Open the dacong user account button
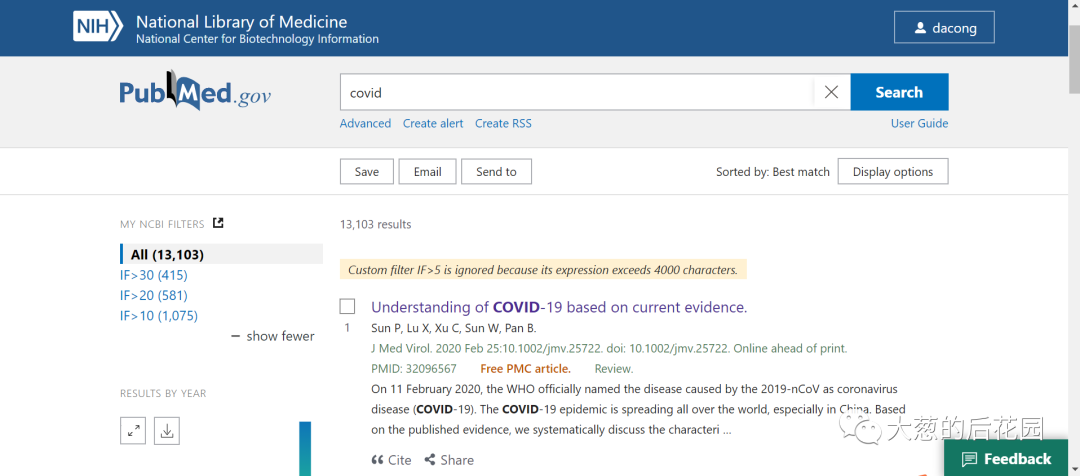Image resolution: width=1080 pixels, height=476 pixels. (x=944, y=28)
